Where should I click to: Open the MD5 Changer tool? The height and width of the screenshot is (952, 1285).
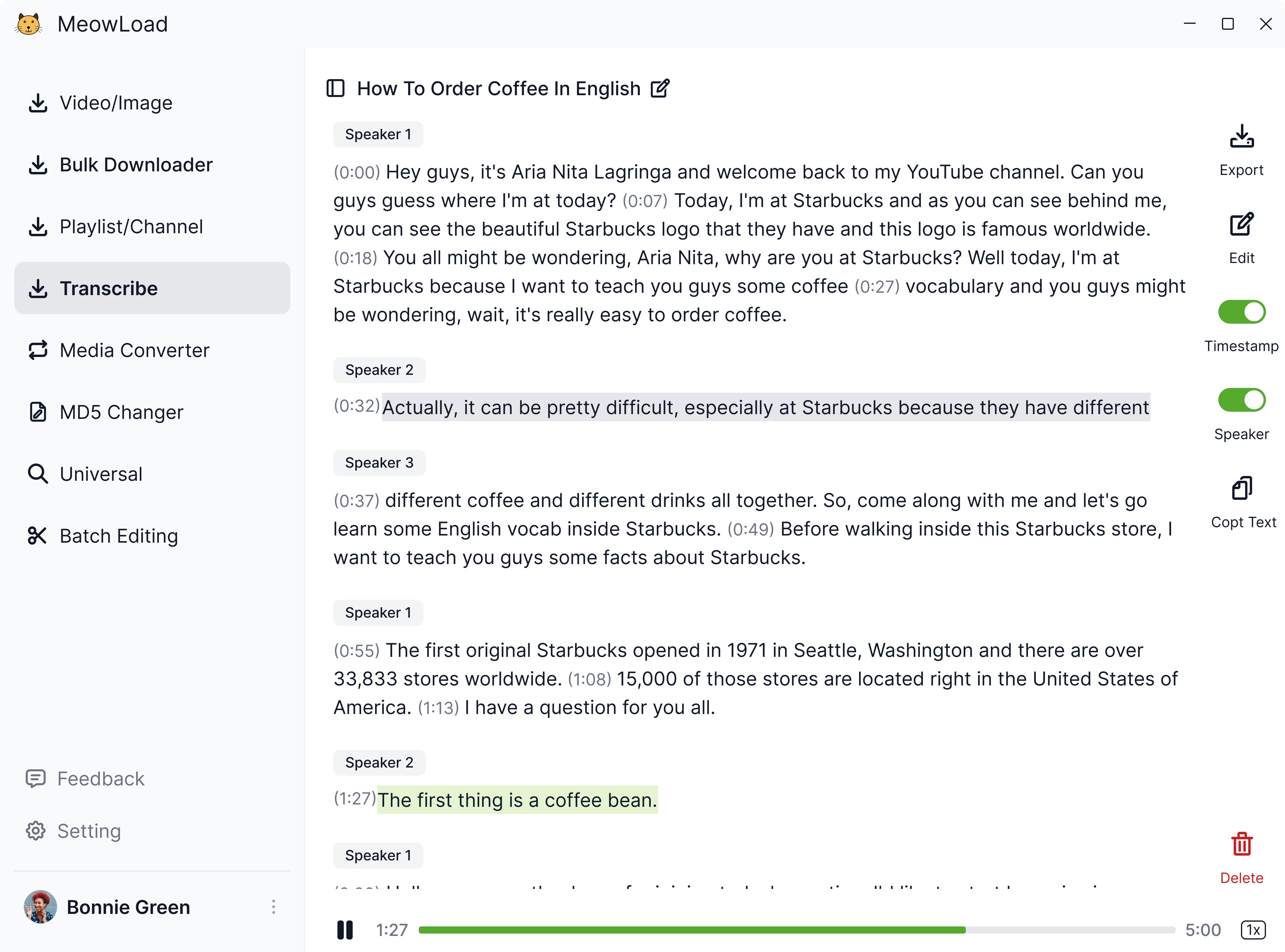[x=121, y=412]
